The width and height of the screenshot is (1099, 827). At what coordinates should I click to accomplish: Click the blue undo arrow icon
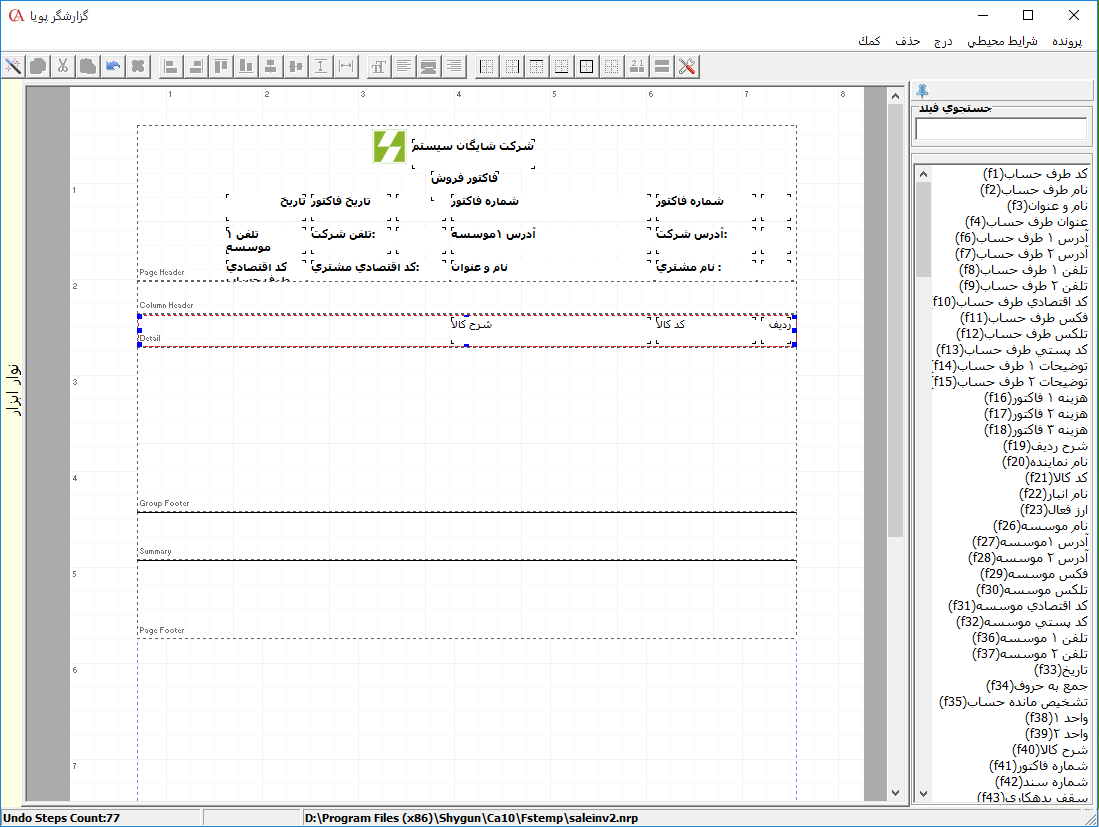pyautogui.click(x=113, y=66)
